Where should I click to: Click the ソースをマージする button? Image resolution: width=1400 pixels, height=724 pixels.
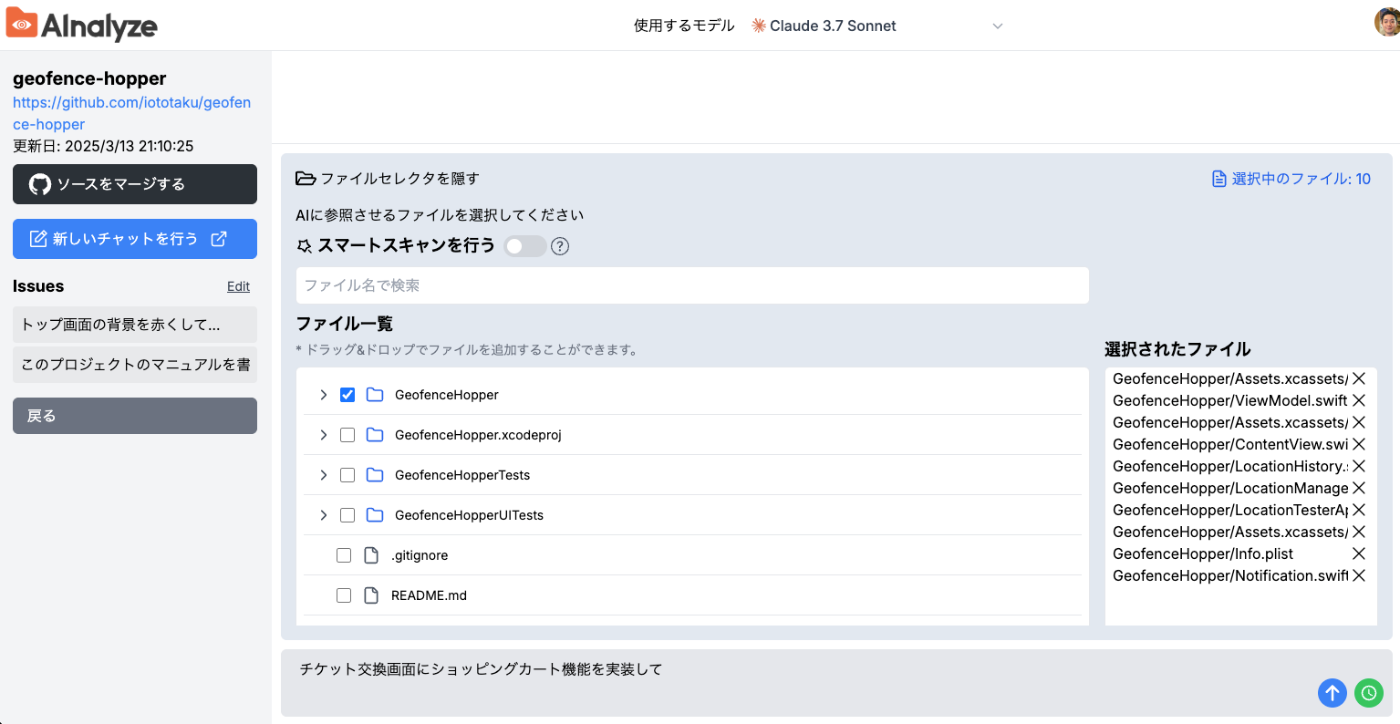pyautogui.click(x=134, y=184)
